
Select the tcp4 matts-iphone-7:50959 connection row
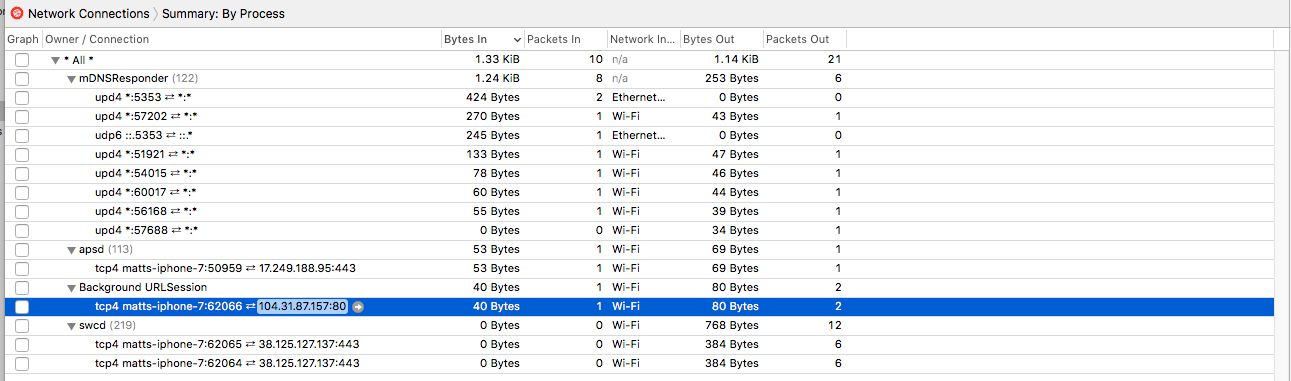coord(645,268)
